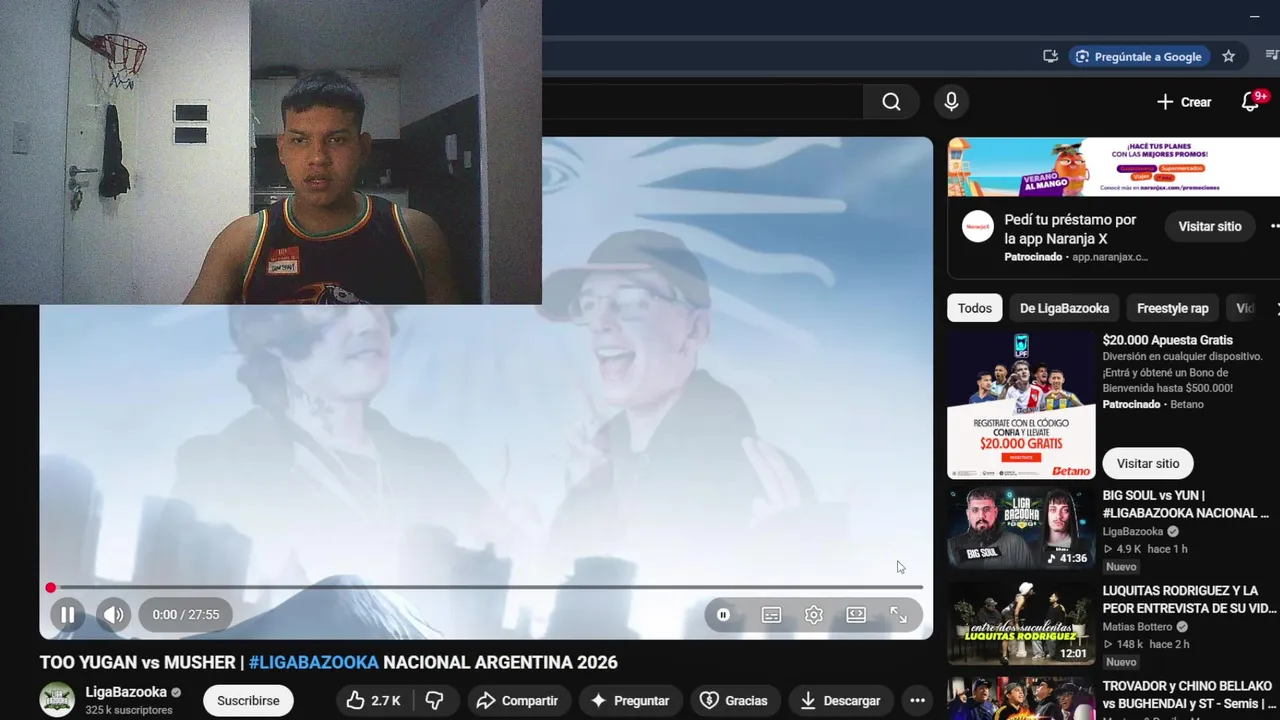Open the Crear menu

(x=1183, y=102)
